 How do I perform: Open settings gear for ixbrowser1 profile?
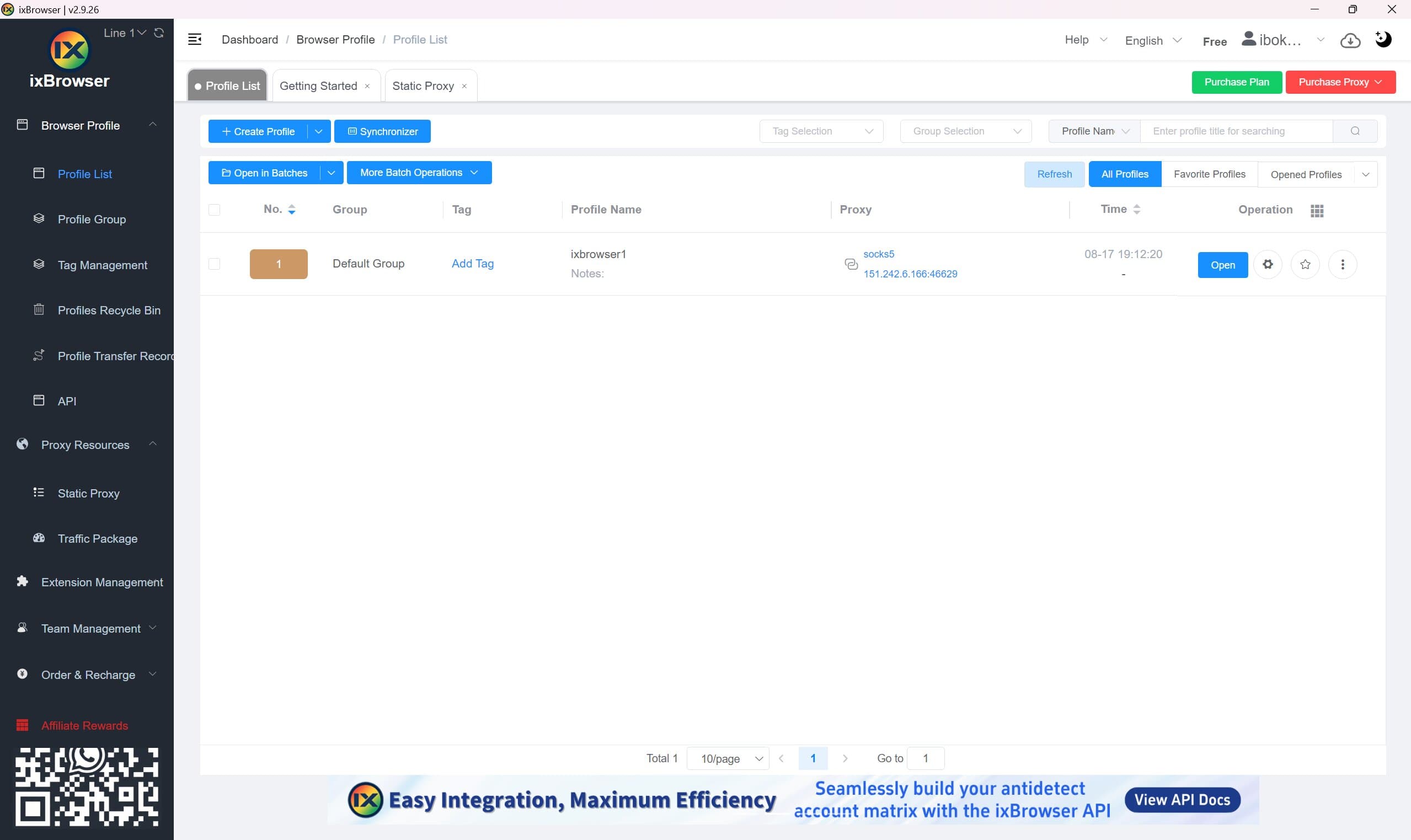[x=1268, y=264]
